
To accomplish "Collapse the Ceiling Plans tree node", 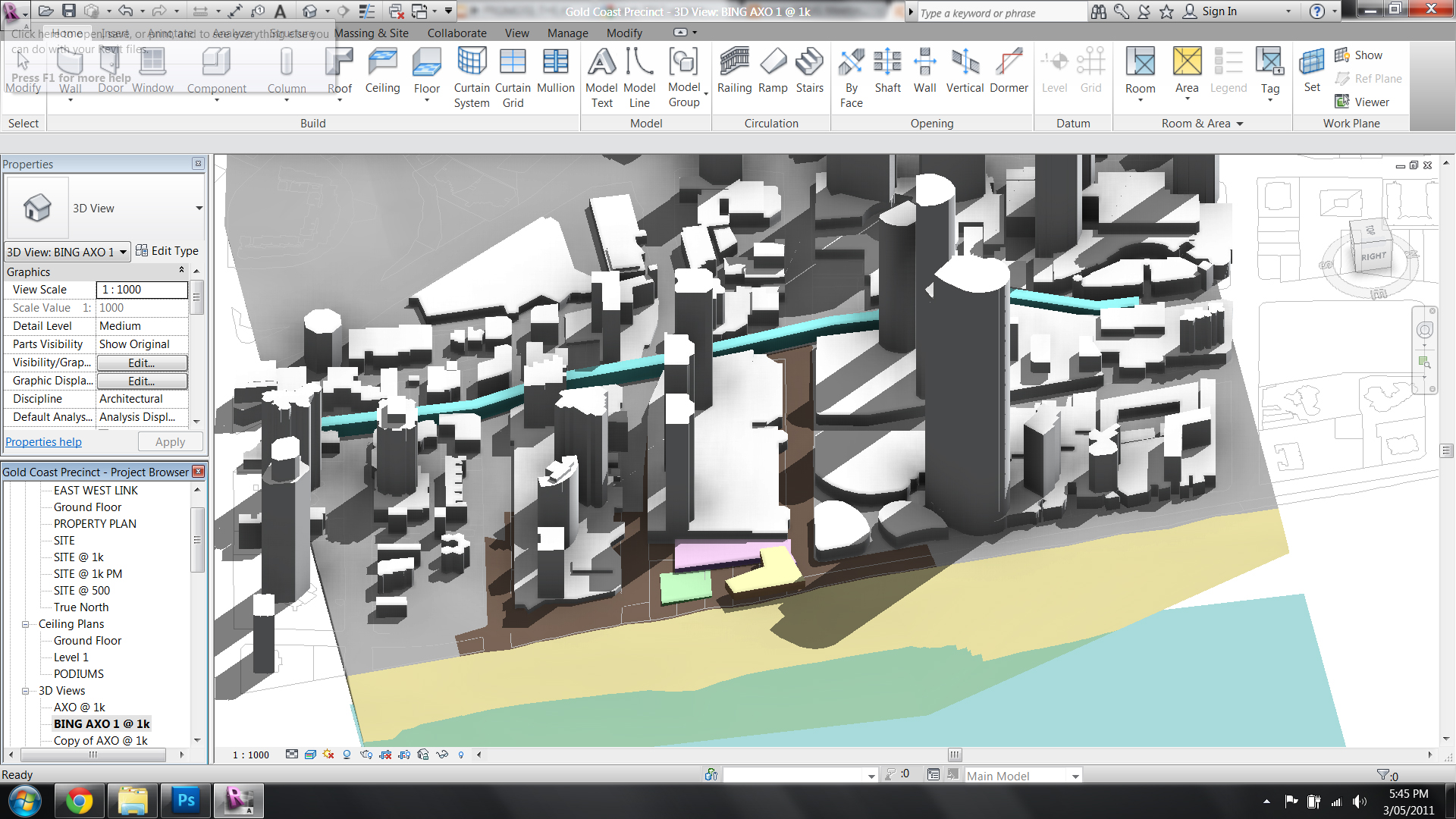I will [25, 624].
